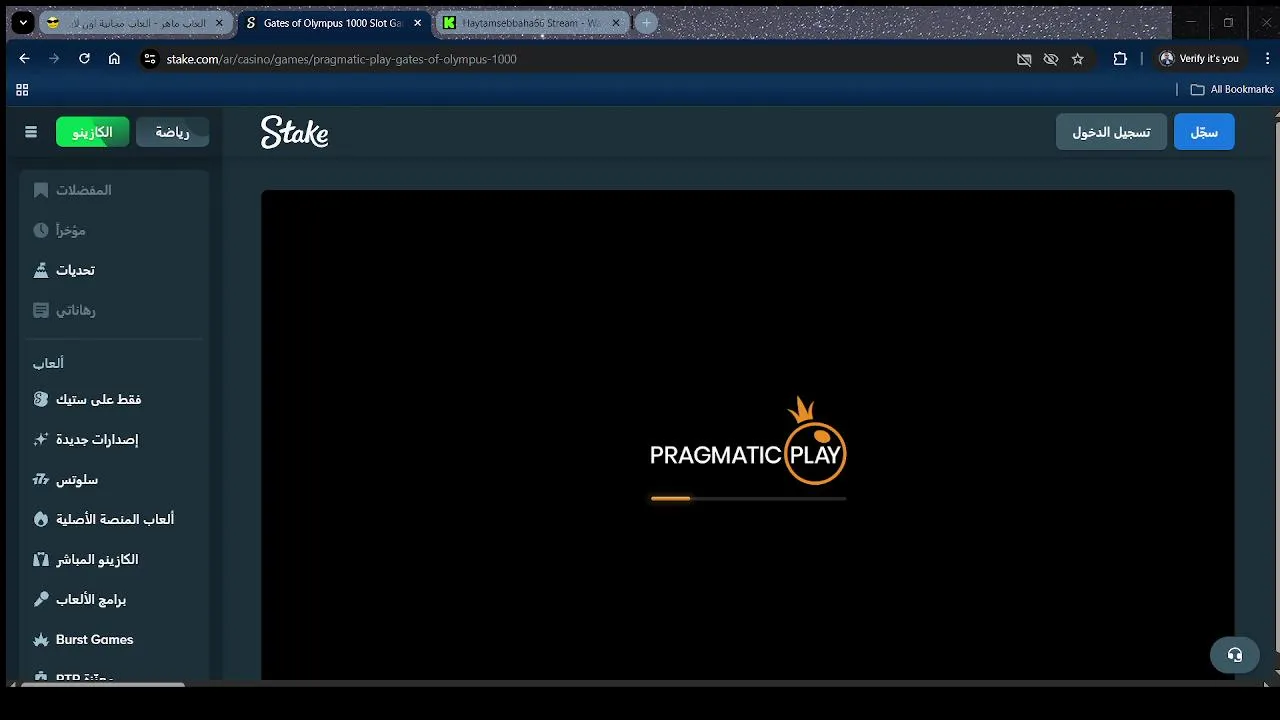Bookmark this page with the star icon
The height and width of the screenshot is (720, 1280).
tap(1077, 59)
